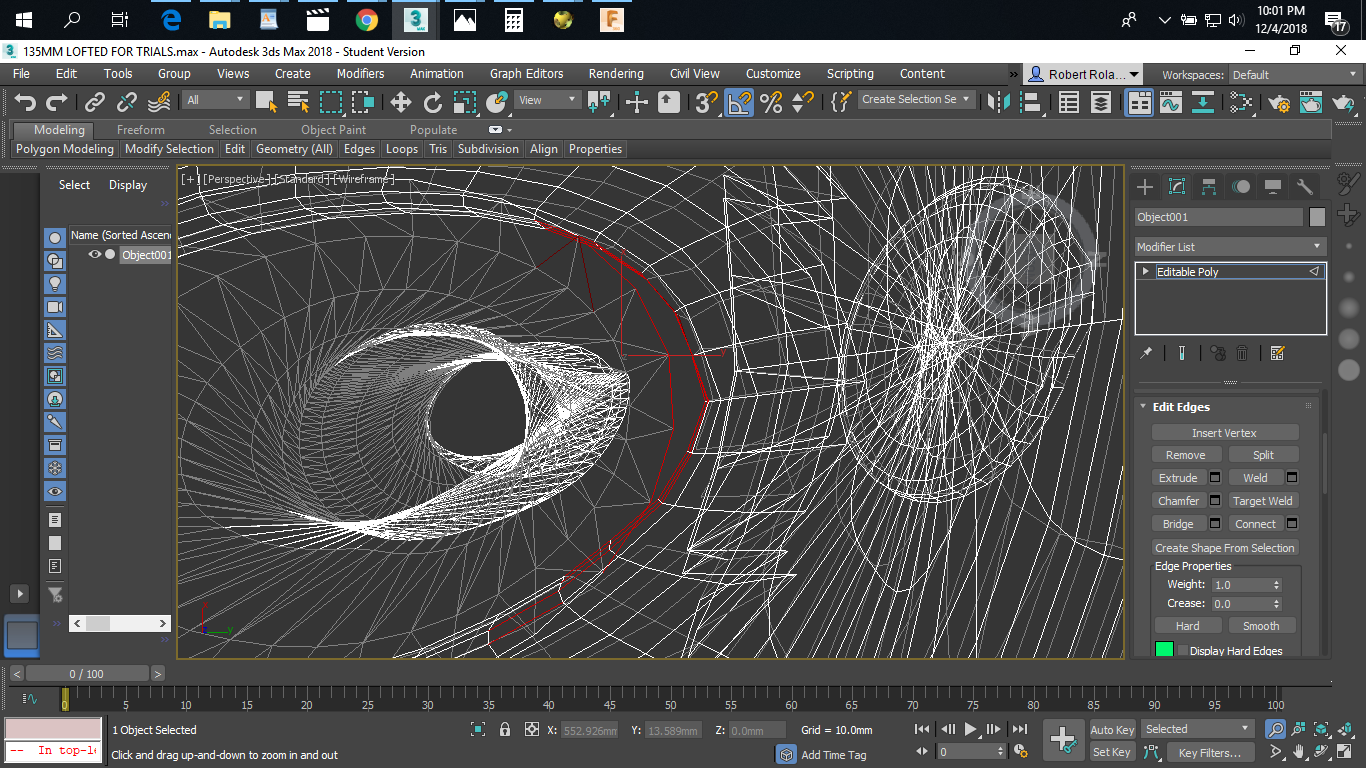Click Remove Modifier trash icon

1242,353
